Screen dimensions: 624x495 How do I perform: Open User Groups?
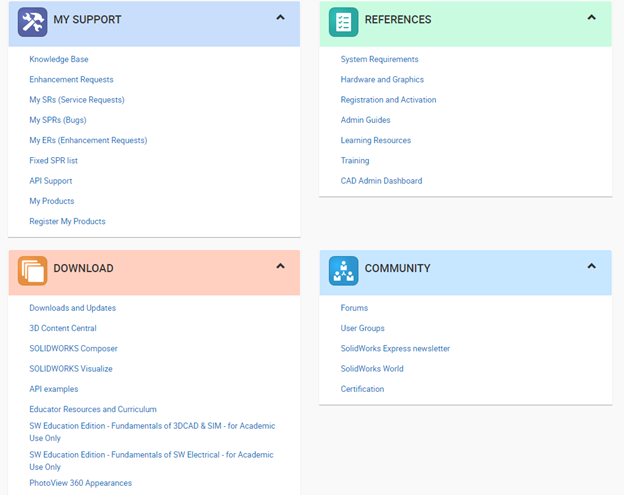(x=363, y=328)
